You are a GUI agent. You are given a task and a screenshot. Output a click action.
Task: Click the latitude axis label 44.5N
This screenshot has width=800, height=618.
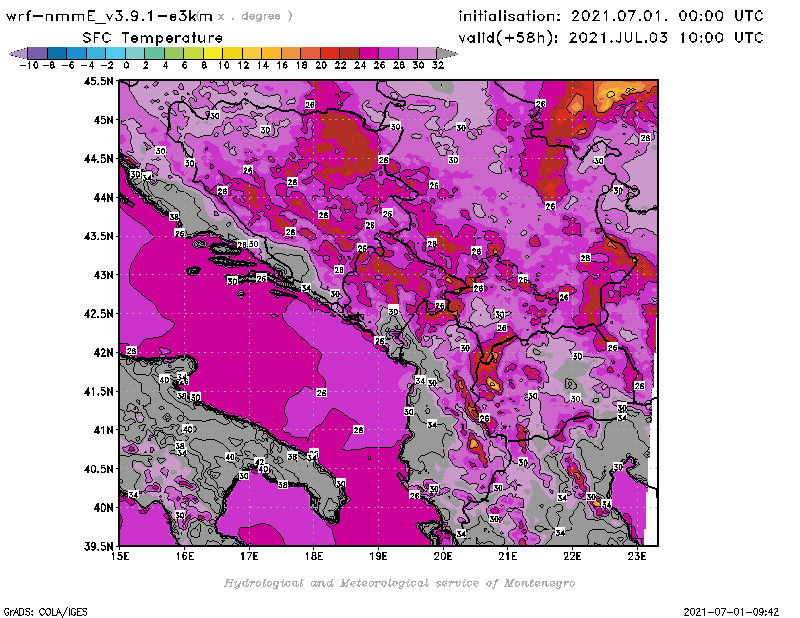pos(98,159)
